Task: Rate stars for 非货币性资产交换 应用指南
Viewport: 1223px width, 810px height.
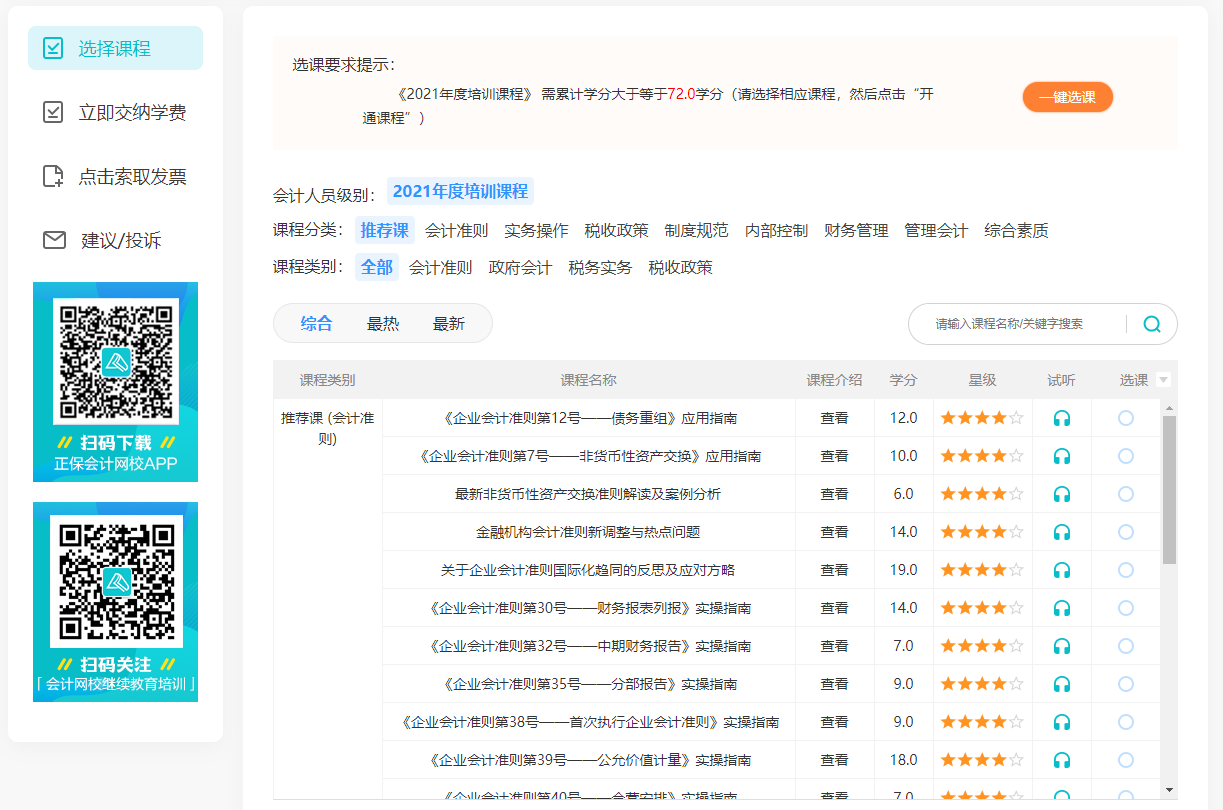Action: coord(982,456)
